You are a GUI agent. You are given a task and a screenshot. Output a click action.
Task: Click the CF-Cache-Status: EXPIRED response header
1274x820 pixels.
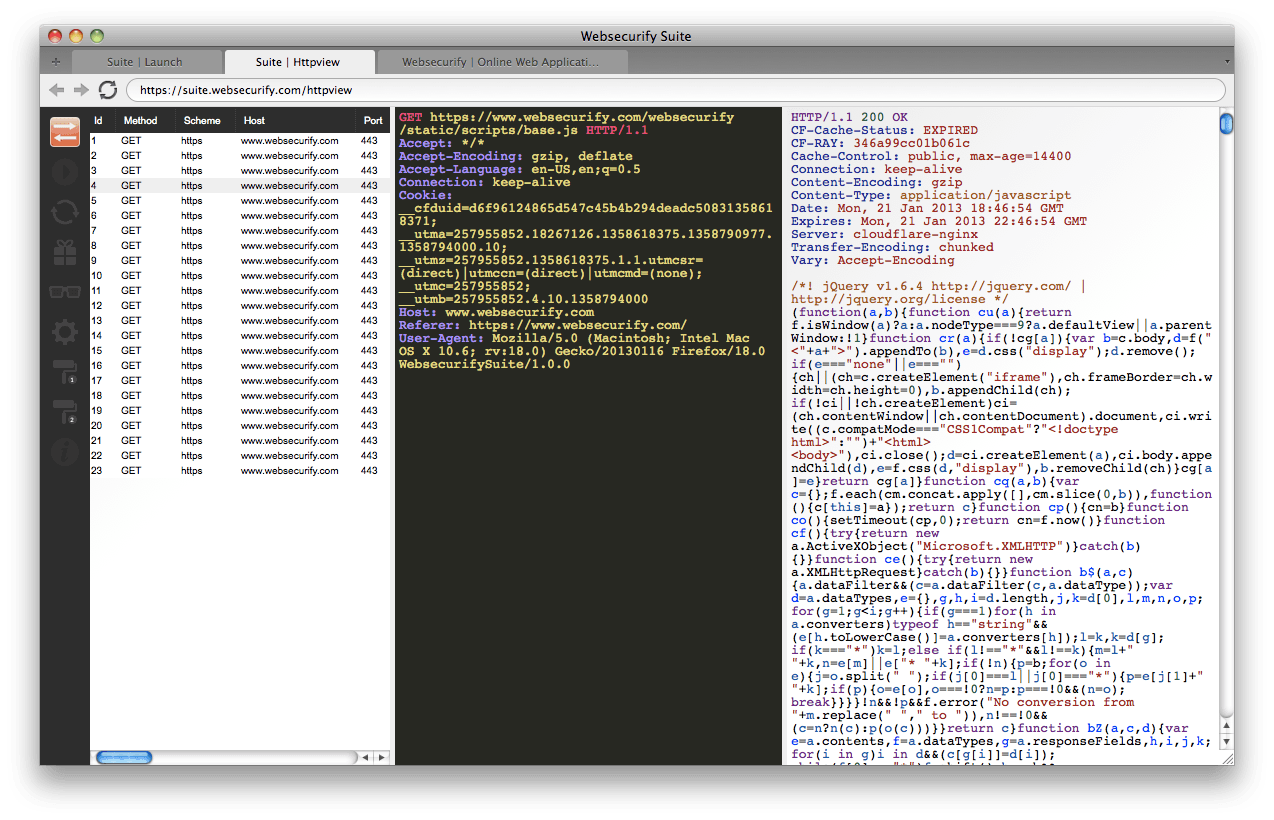[x=885, y=131]
